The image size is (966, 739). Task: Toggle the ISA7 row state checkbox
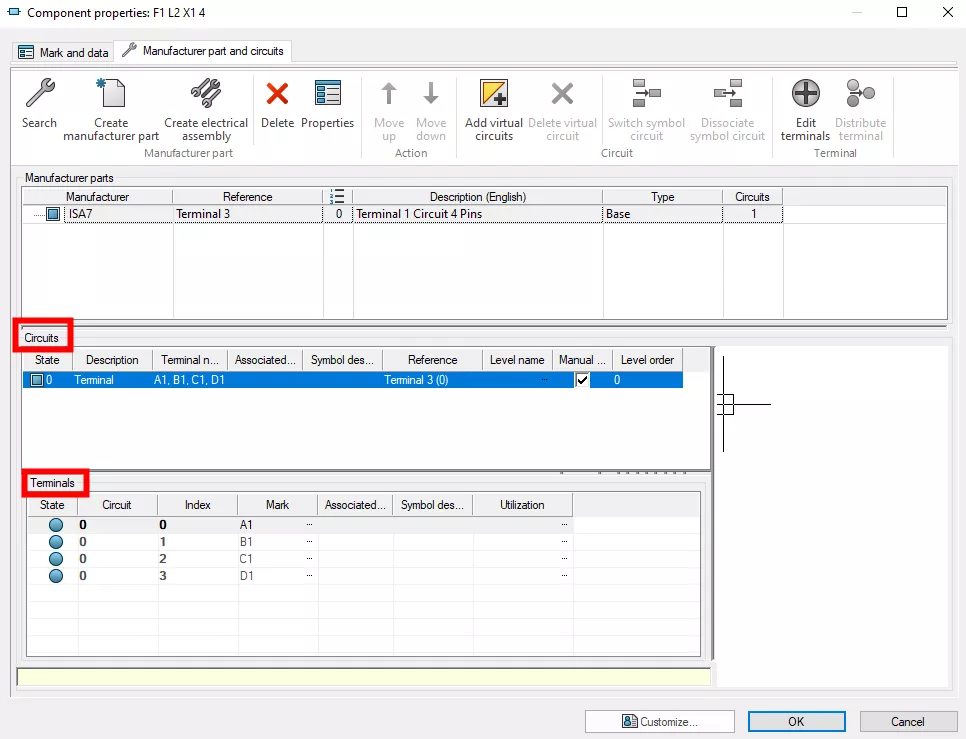click(53, 214)
